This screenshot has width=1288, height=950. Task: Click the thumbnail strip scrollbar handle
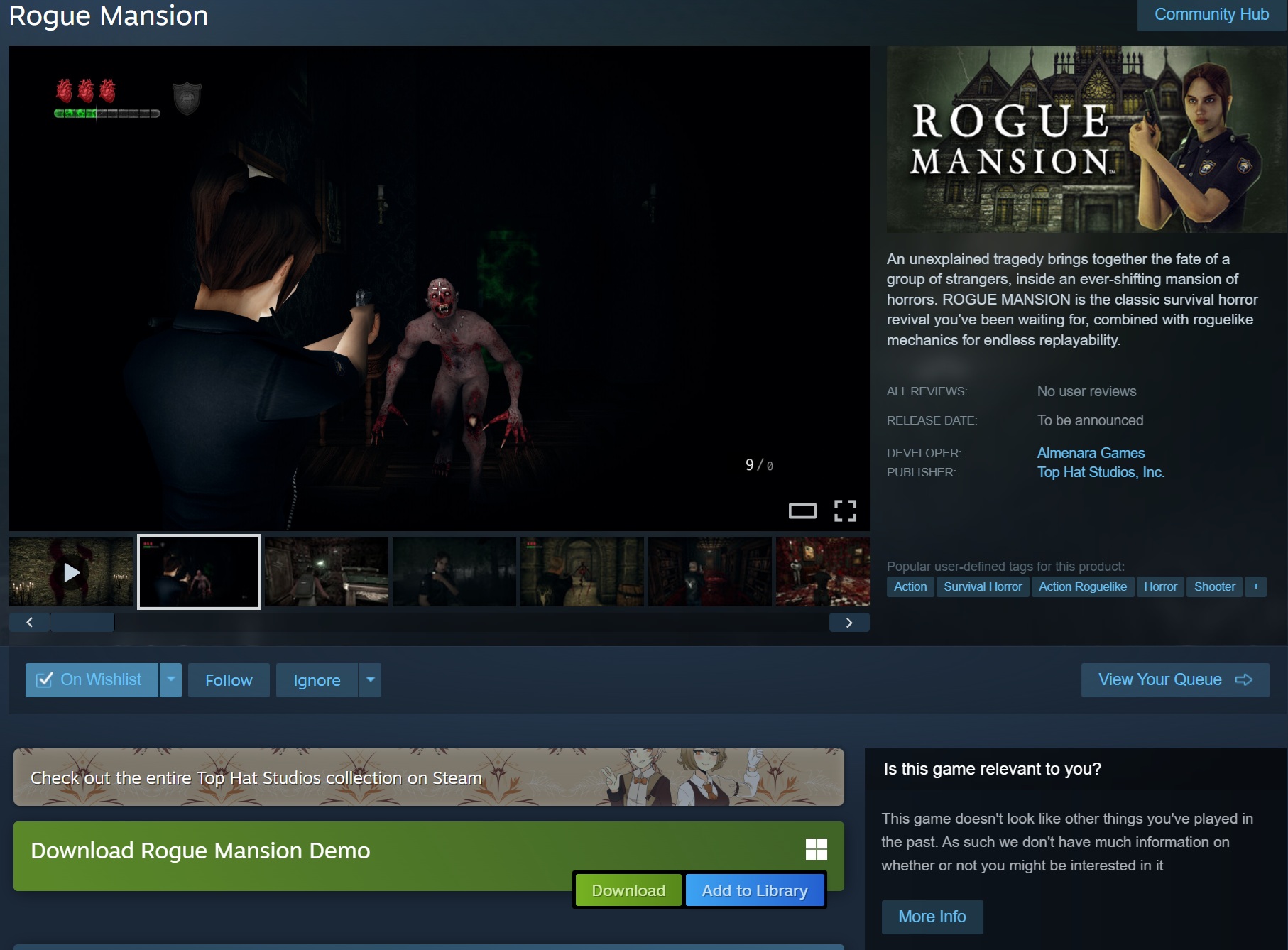pyautogui.click(x=82, y=623)
